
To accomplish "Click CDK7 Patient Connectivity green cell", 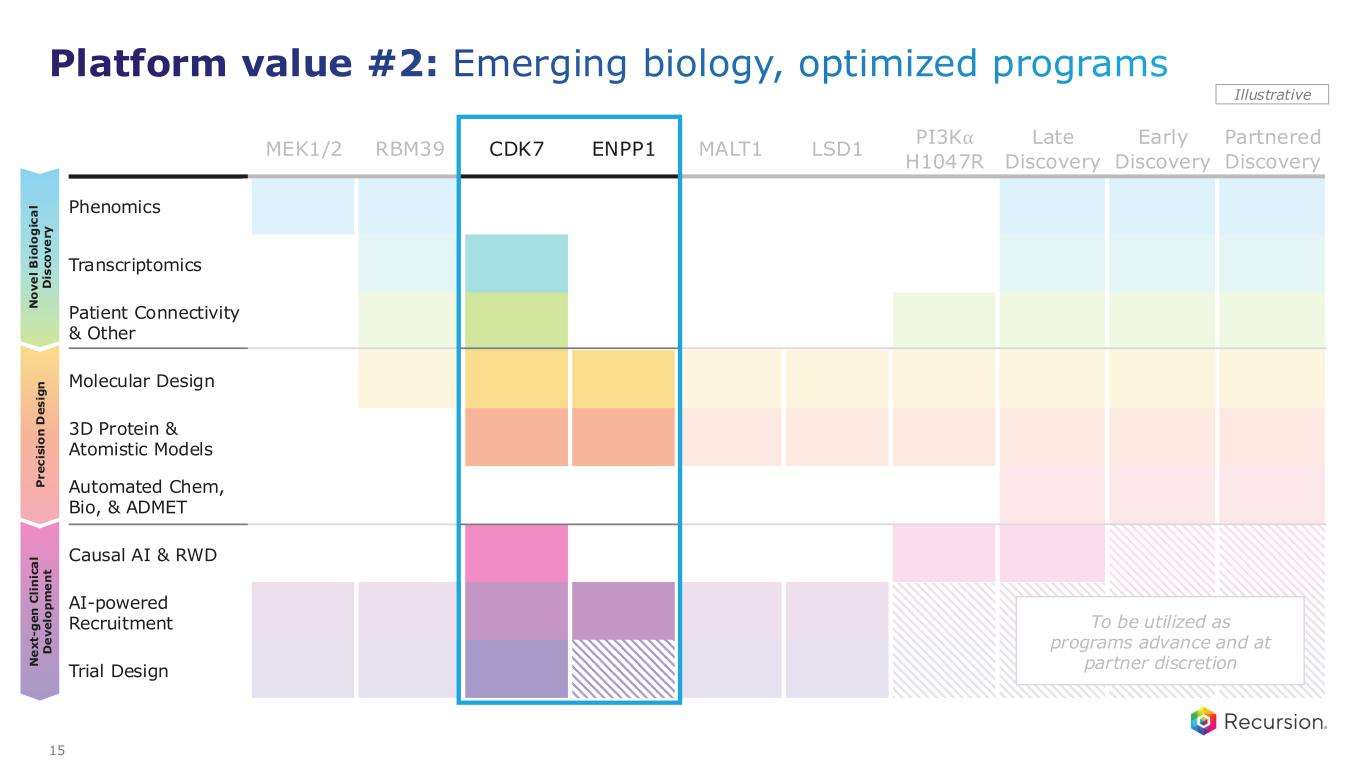I will coord(517,321).
